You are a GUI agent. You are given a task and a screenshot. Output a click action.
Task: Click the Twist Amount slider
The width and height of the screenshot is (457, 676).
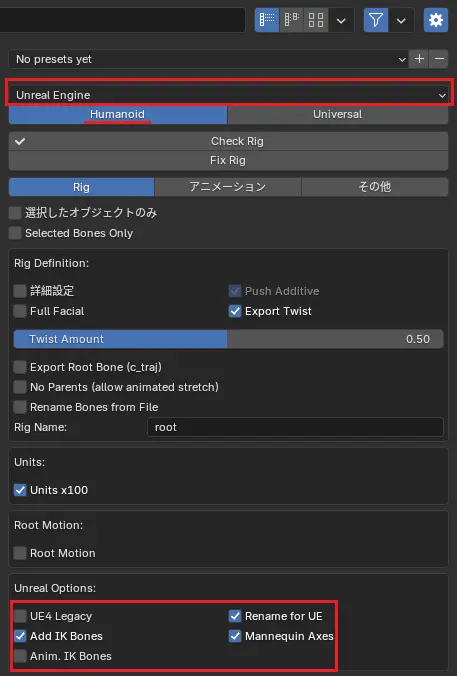coord(228,339)
